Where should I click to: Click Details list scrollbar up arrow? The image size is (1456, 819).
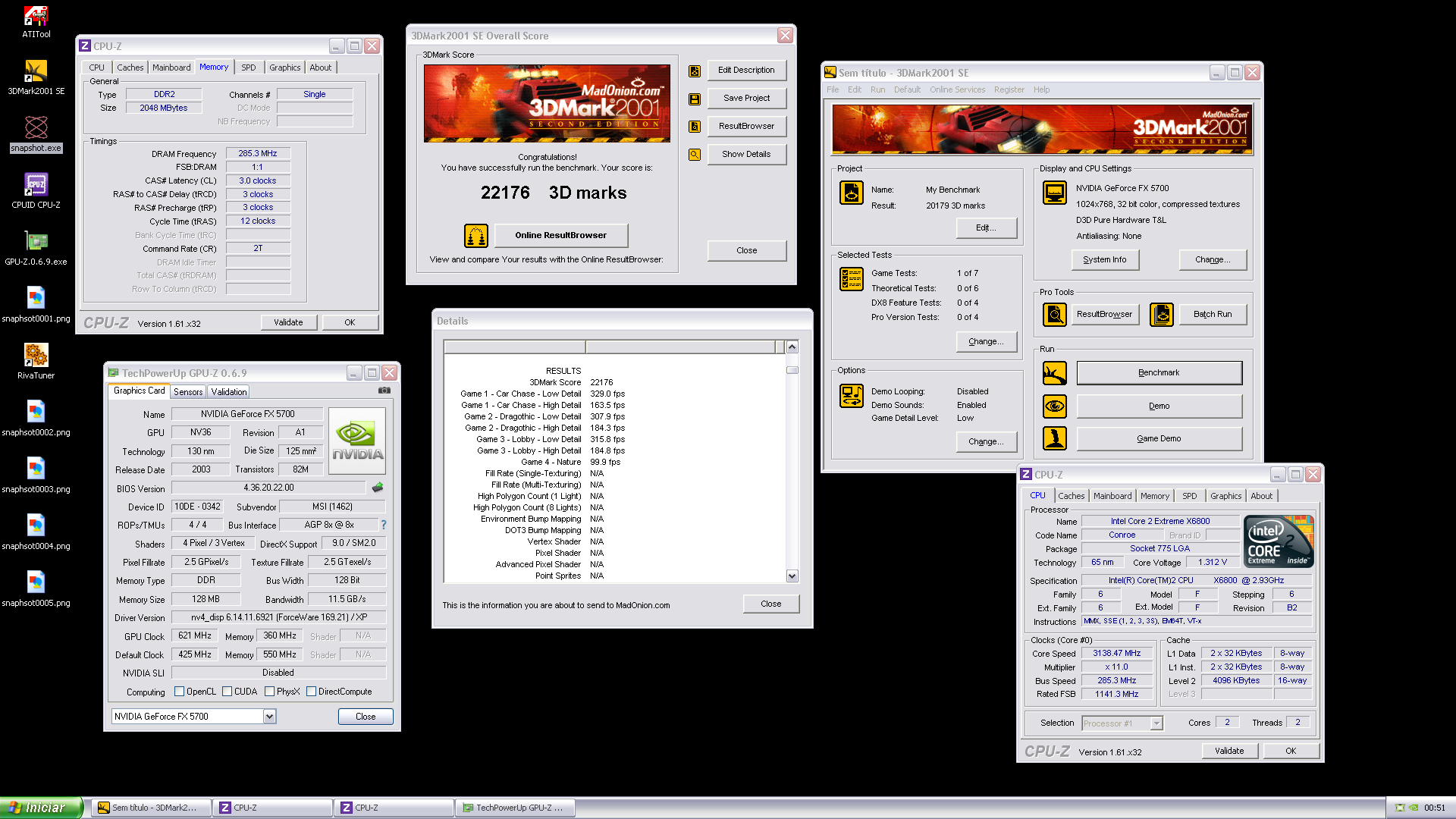792,347
